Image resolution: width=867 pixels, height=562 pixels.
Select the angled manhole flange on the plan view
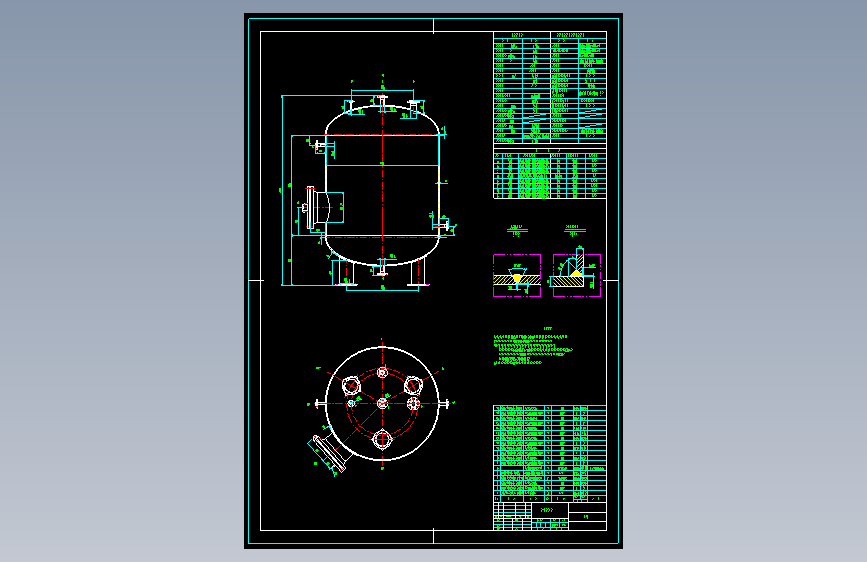click(330, 454)
